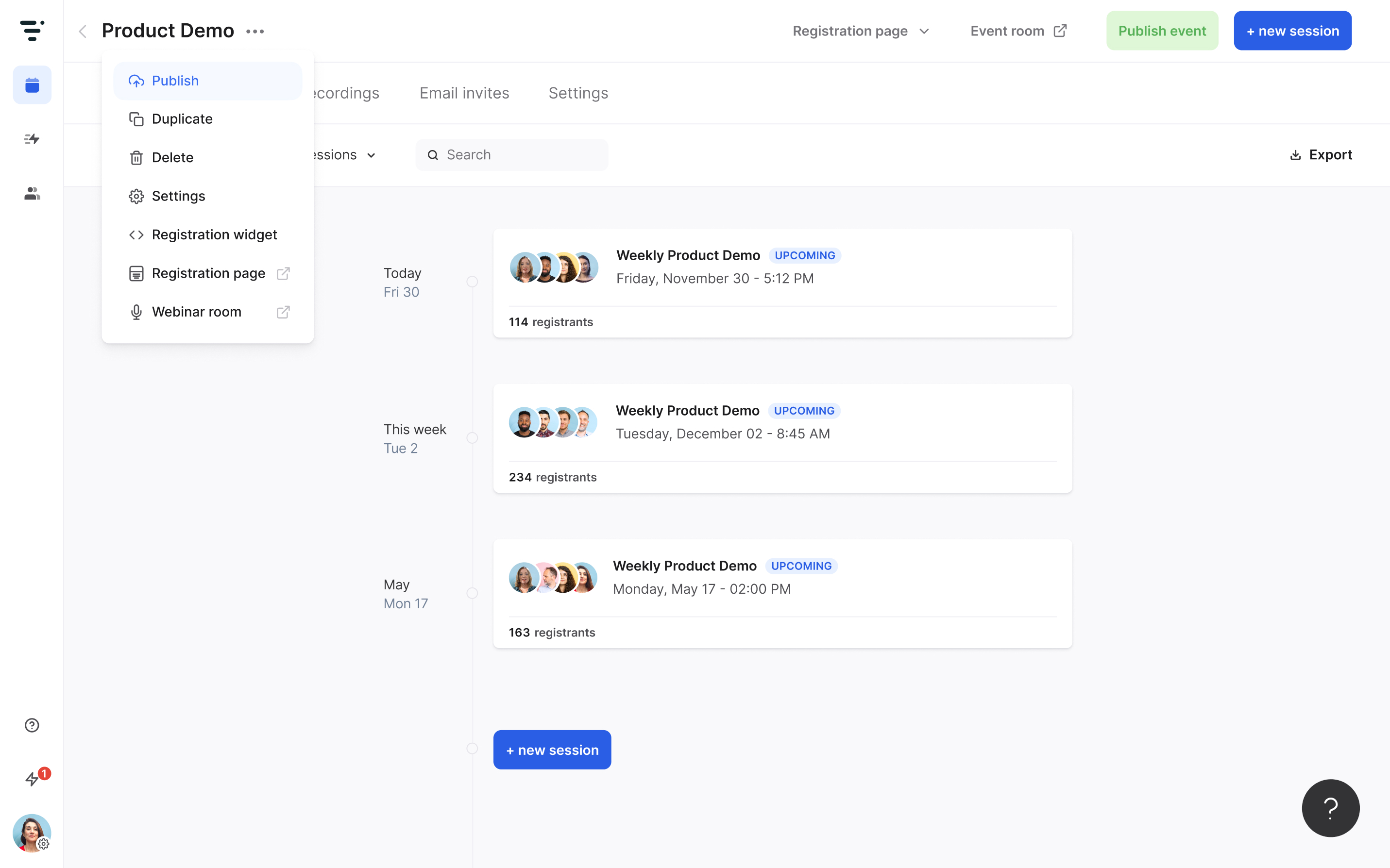Choose Duplicate from the dropdown menu

pos(208,119)
